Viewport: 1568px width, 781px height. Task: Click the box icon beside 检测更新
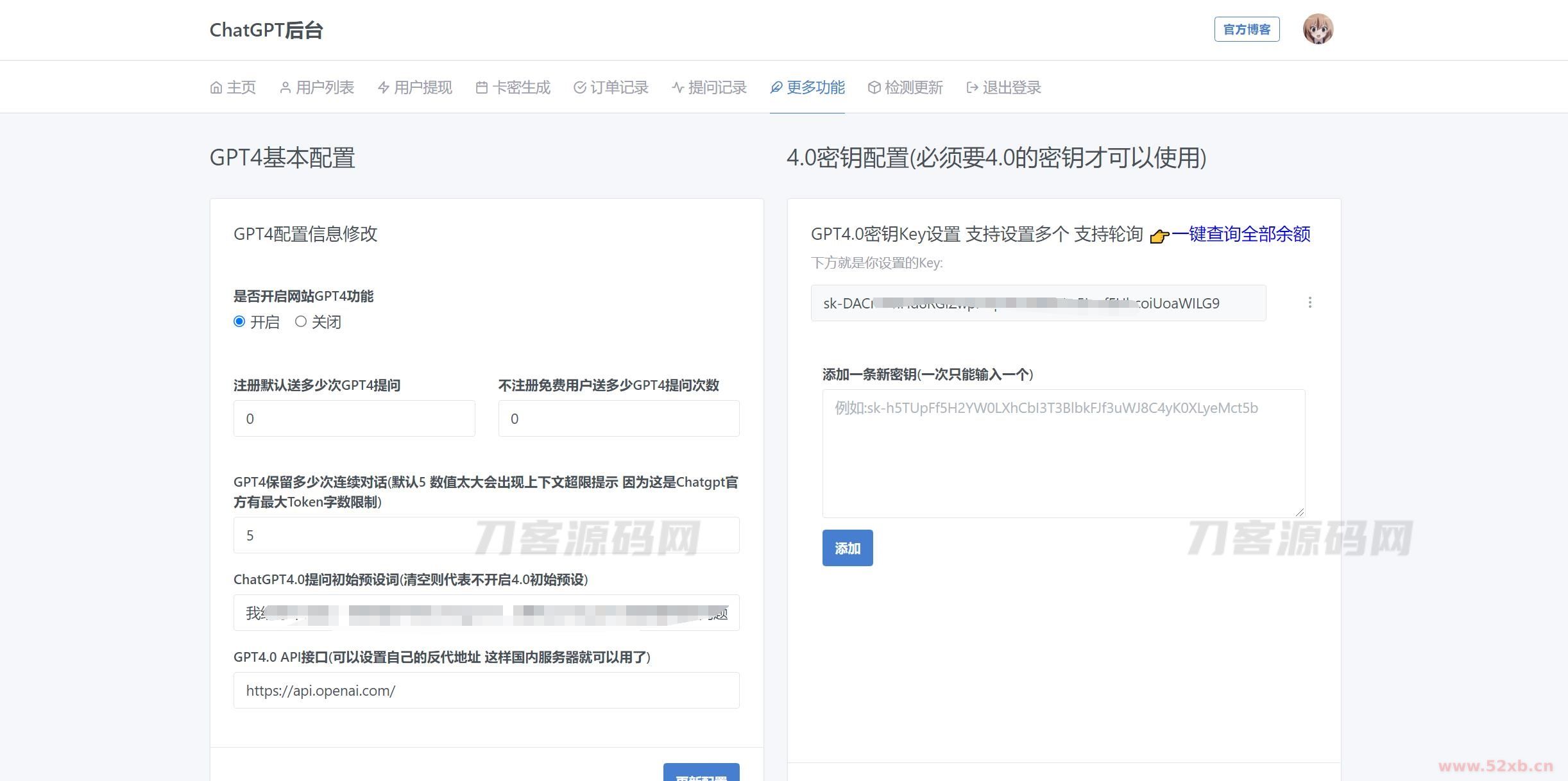(874, 88)
